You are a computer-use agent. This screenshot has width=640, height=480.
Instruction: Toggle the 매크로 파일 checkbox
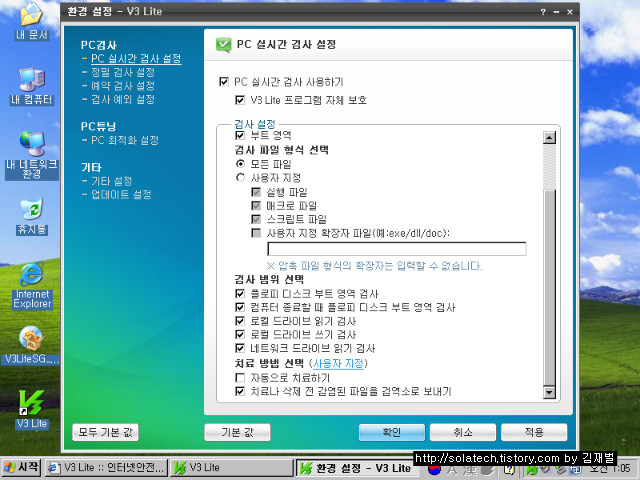tap(256, 205)
